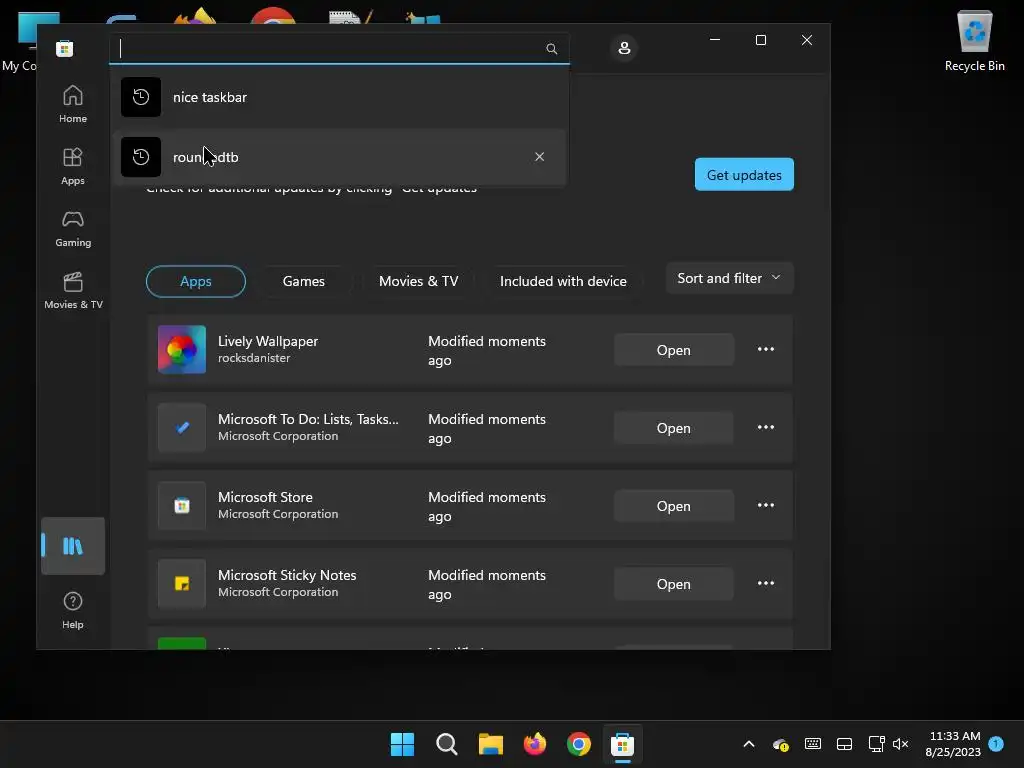The width and height of the screenshot is (1024, 768).
Task: Open more options for Microsoft To Do
Action: click(x=766, y=428)
